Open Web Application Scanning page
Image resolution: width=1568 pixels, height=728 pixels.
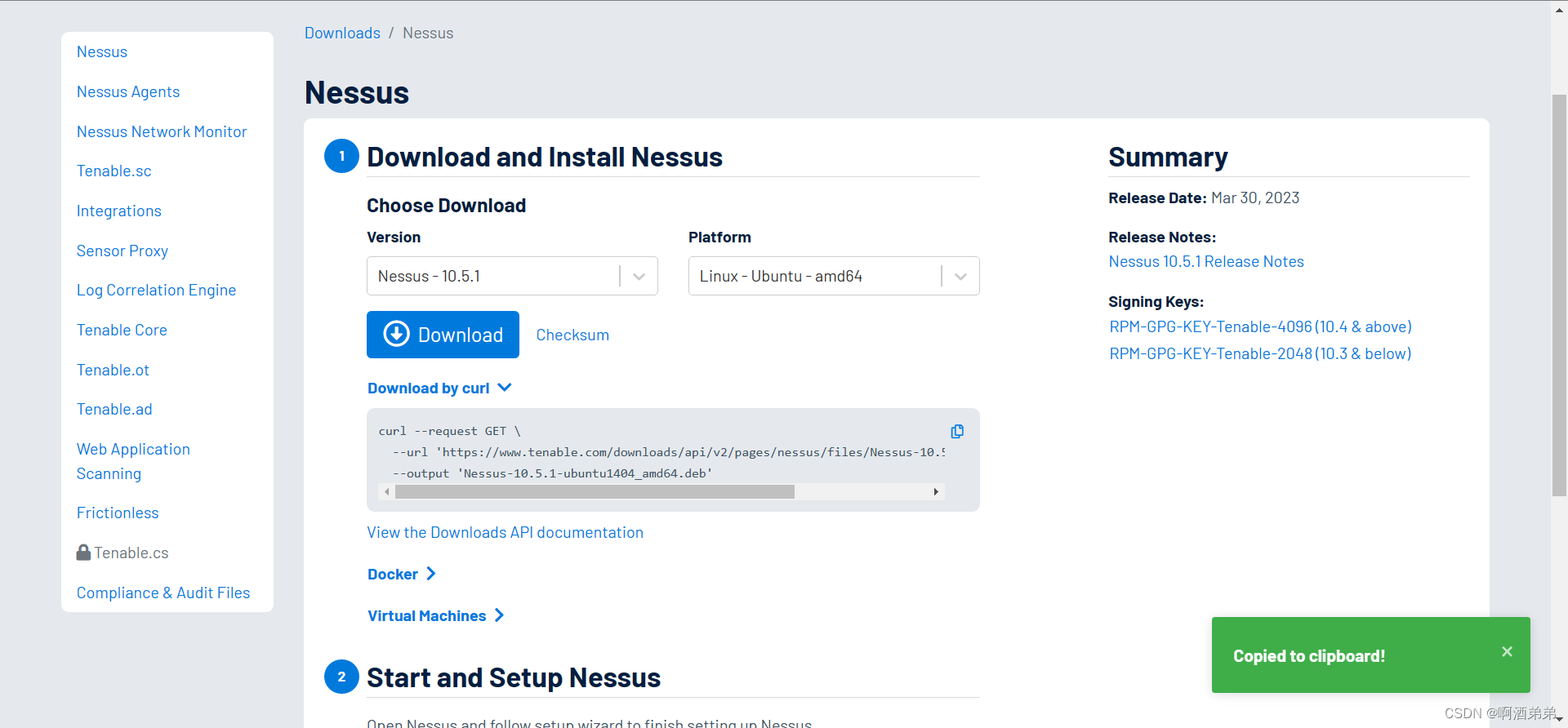133,461
